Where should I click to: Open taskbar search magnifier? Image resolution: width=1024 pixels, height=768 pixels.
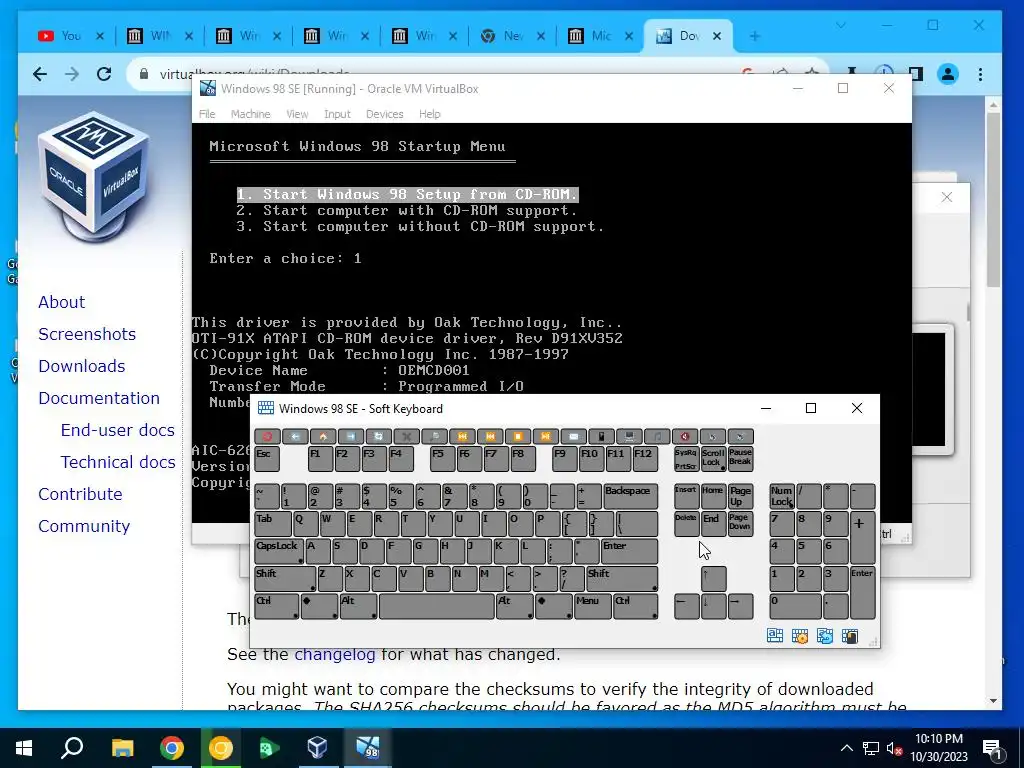point(72,748)
